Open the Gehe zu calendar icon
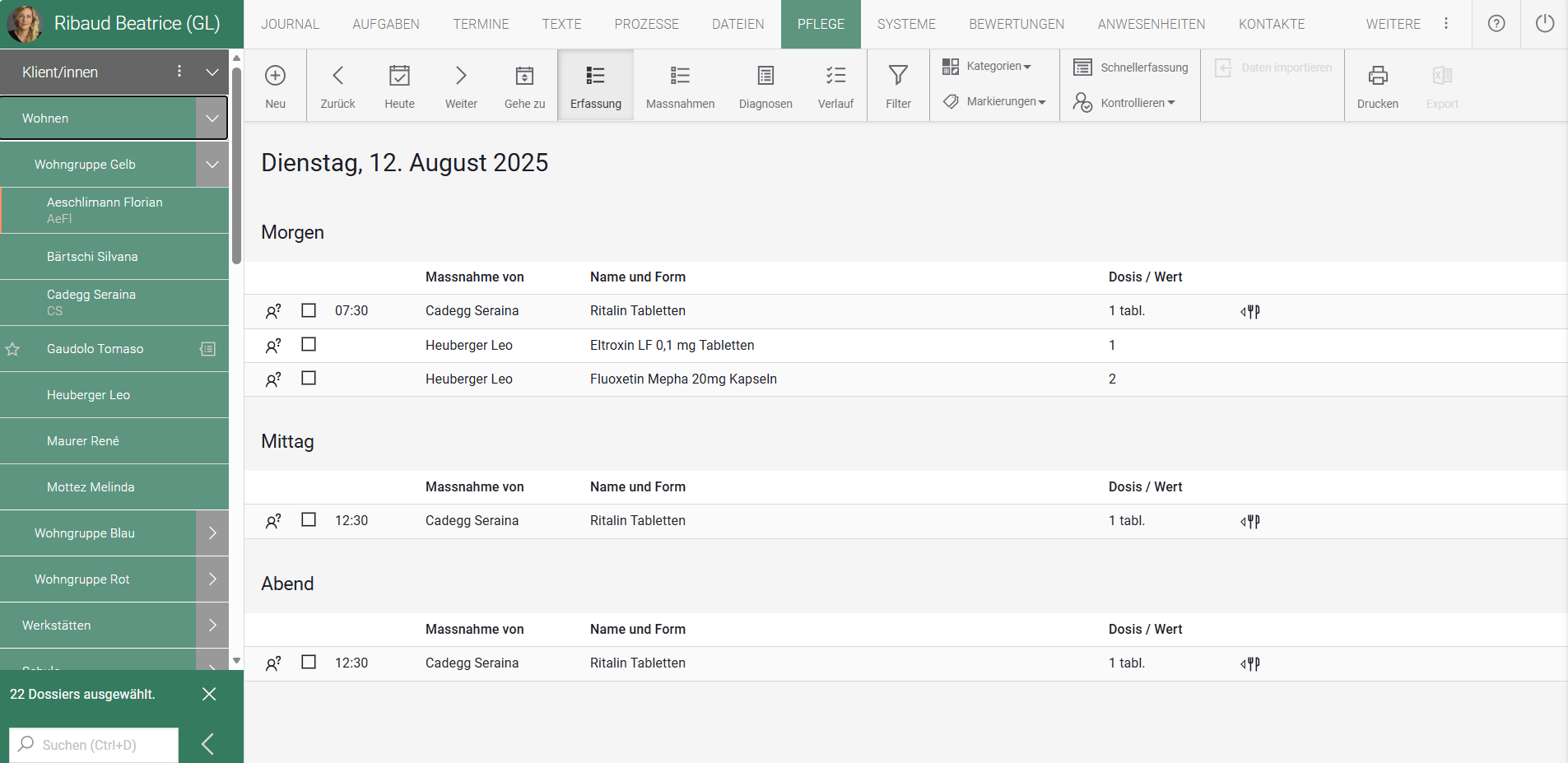This screenshot has width=1568, height=763. click(x=524, y=76)
